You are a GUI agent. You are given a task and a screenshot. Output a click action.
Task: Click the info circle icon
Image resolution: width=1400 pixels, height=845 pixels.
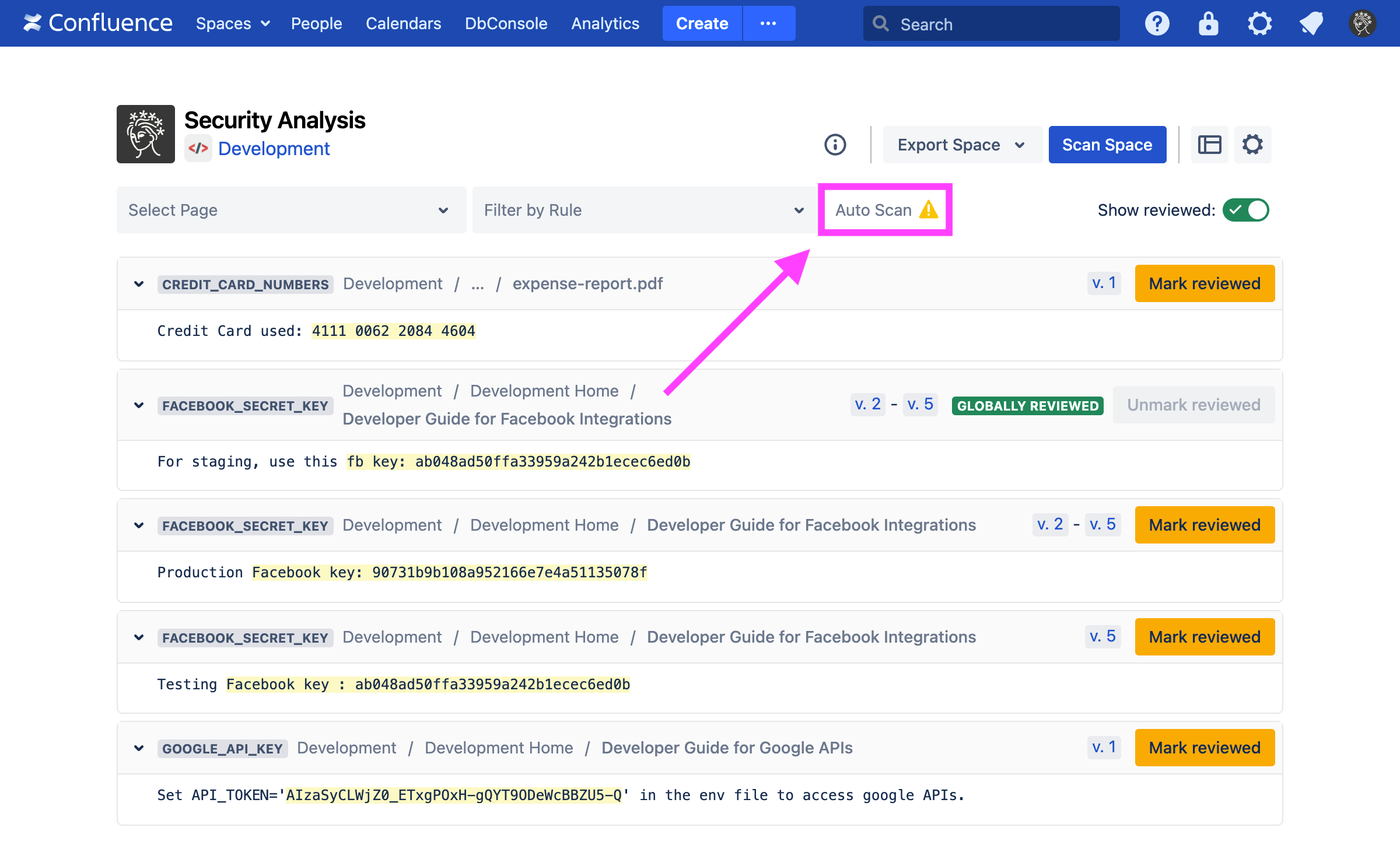[x=835, y=145]
